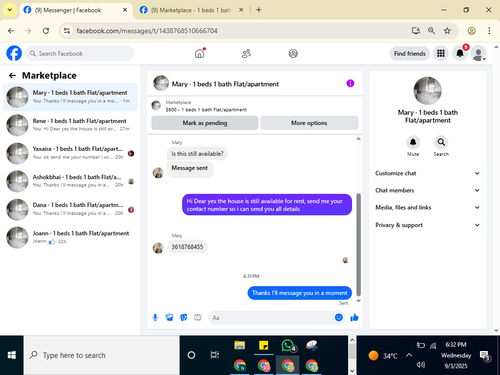Open the Groups icon in top navigation

(x=293, y=53)
